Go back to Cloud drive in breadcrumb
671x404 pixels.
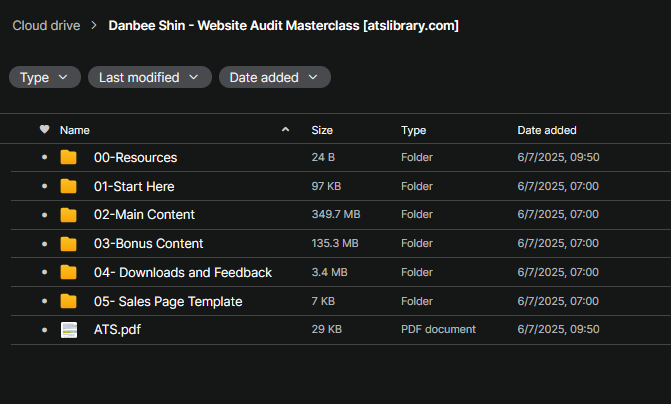tap(46, 25)
